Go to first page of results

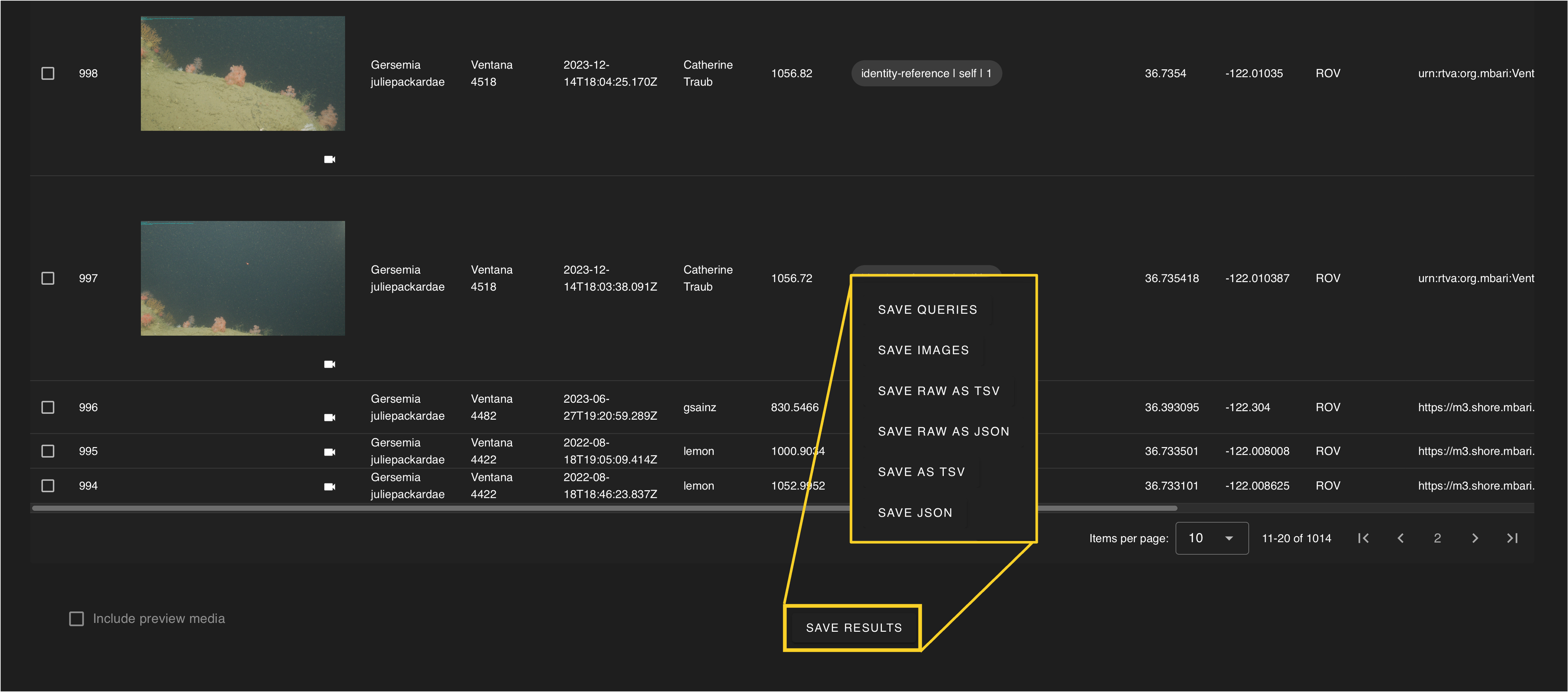point(1363,538)
